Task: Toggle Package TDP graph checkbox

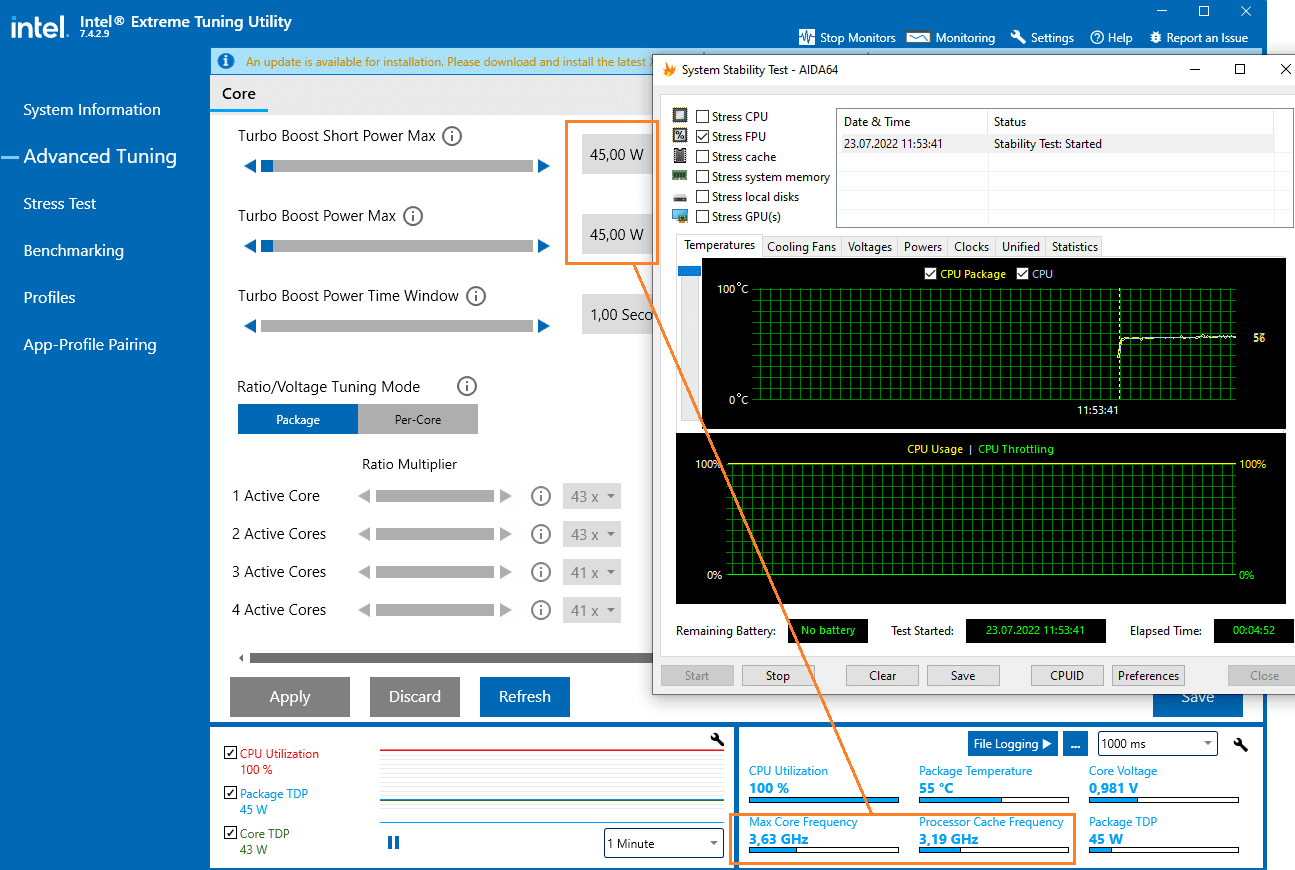Action: pos(231,793)
